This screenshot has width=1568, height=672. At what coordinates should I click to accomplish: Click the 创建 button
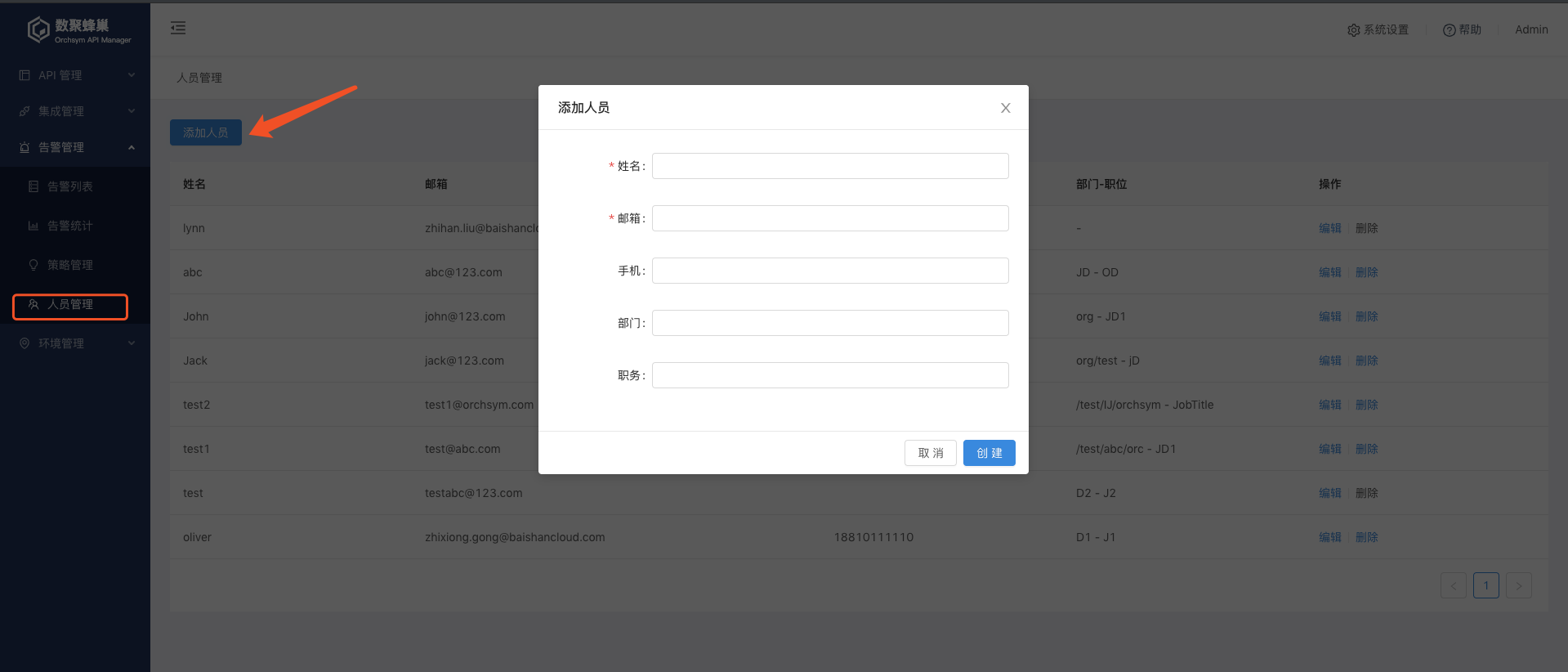[x=989, y=453]
